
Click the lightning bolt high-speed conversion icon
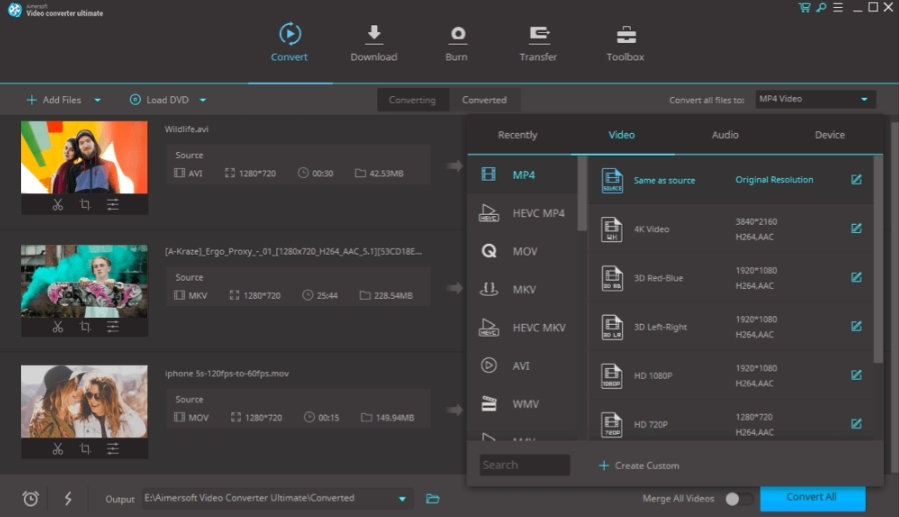tap(68, 498)
